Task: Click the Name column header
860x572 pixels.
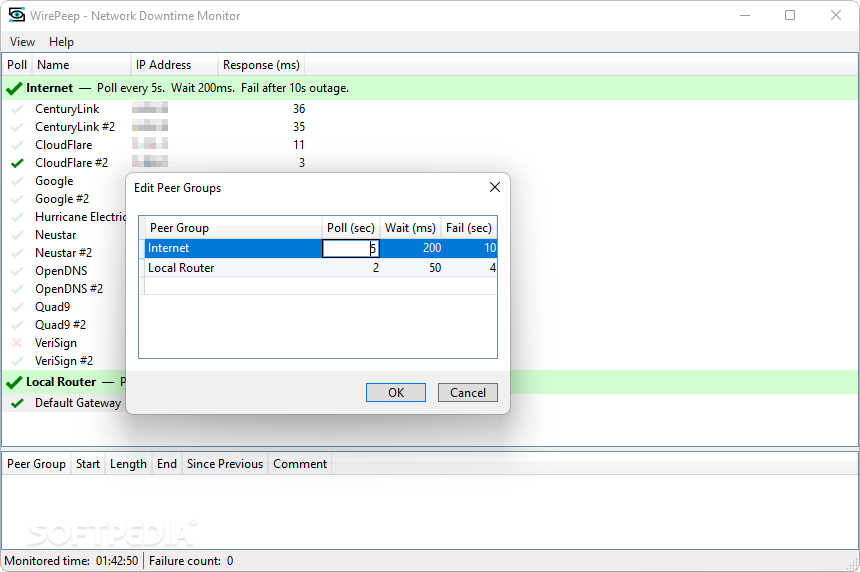Action: tap(81, 65)
